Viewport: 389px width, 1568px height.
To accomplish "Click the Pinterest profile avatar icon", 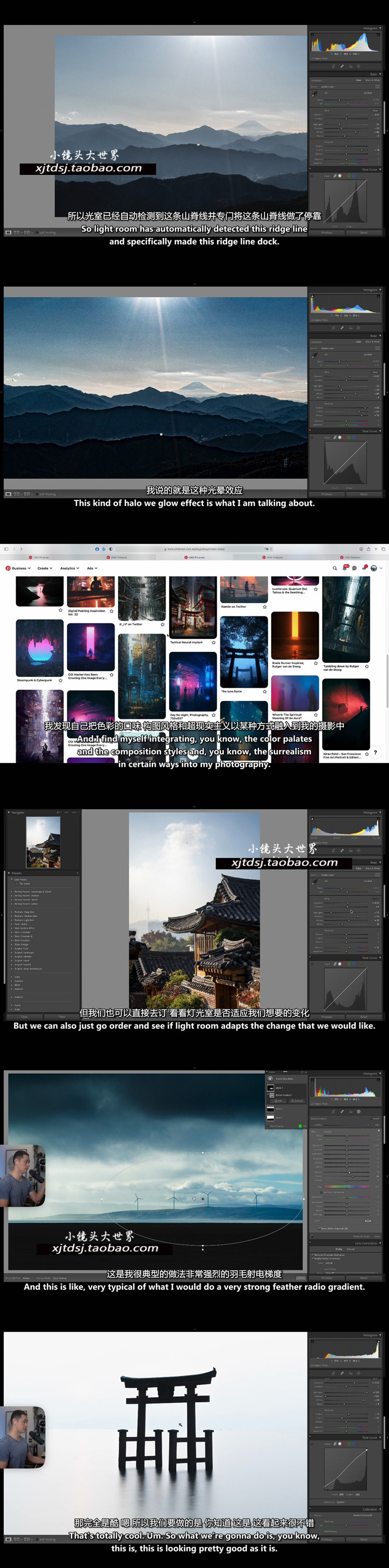I will tap(374, 568).
